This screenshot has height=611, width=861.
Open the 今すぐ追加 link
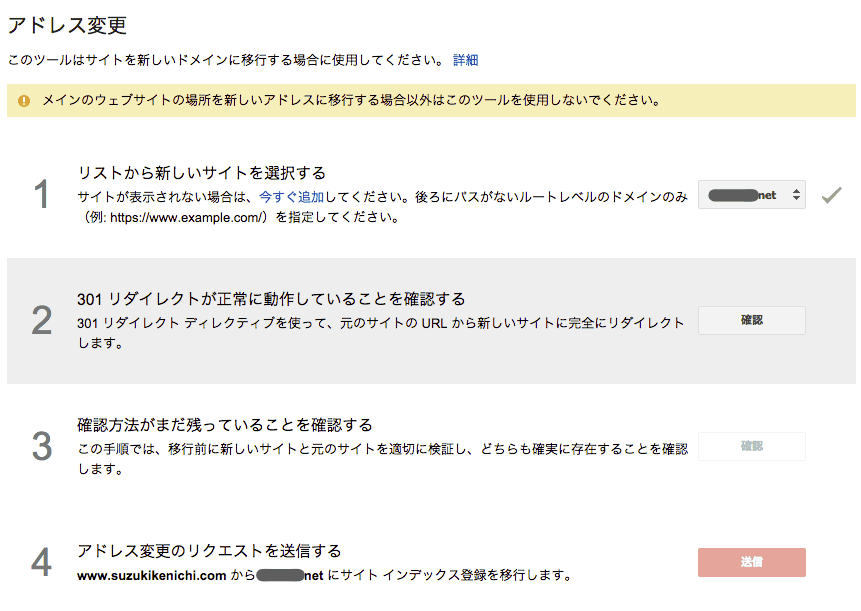pos(291,197)
